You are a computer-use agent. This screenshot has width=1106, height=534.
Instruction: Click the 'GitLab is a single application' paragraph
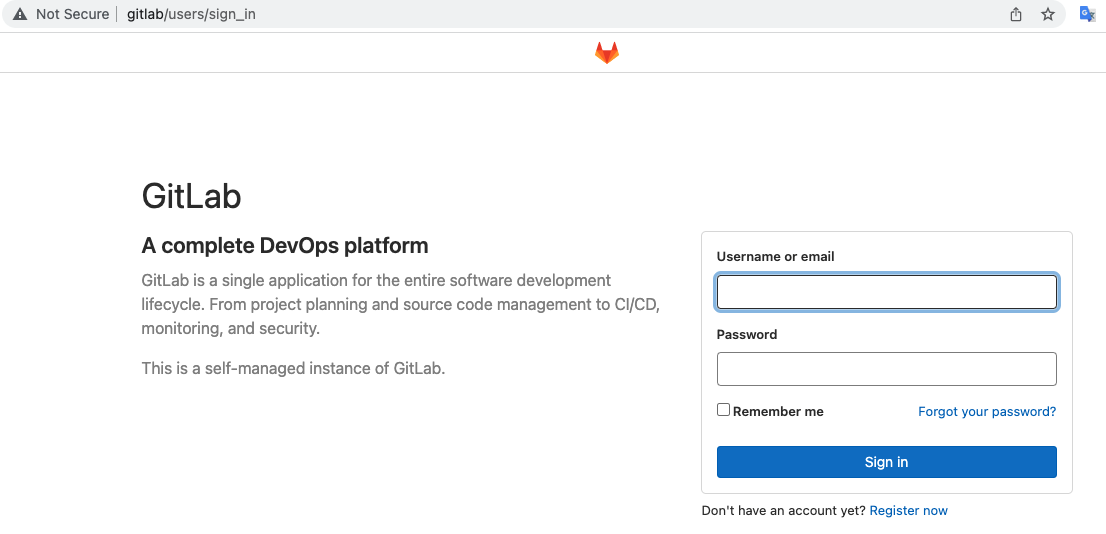(x=401, y=305)
